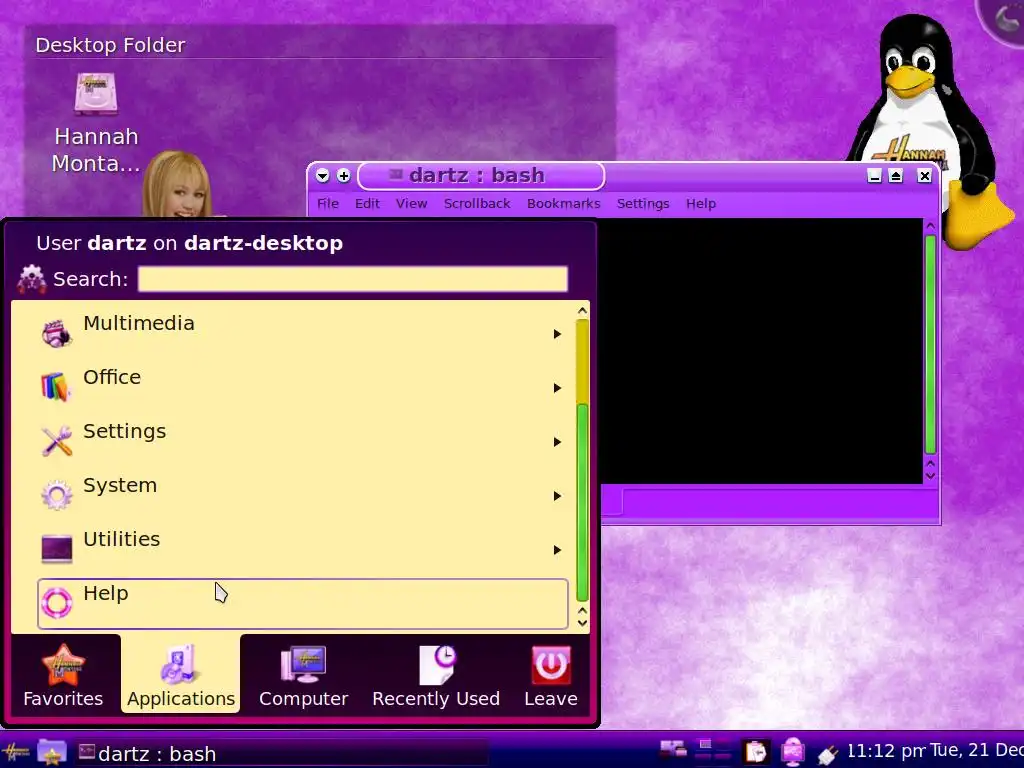Expand the Office submenu arrow

pyautogui.click(x=557, y=388)
